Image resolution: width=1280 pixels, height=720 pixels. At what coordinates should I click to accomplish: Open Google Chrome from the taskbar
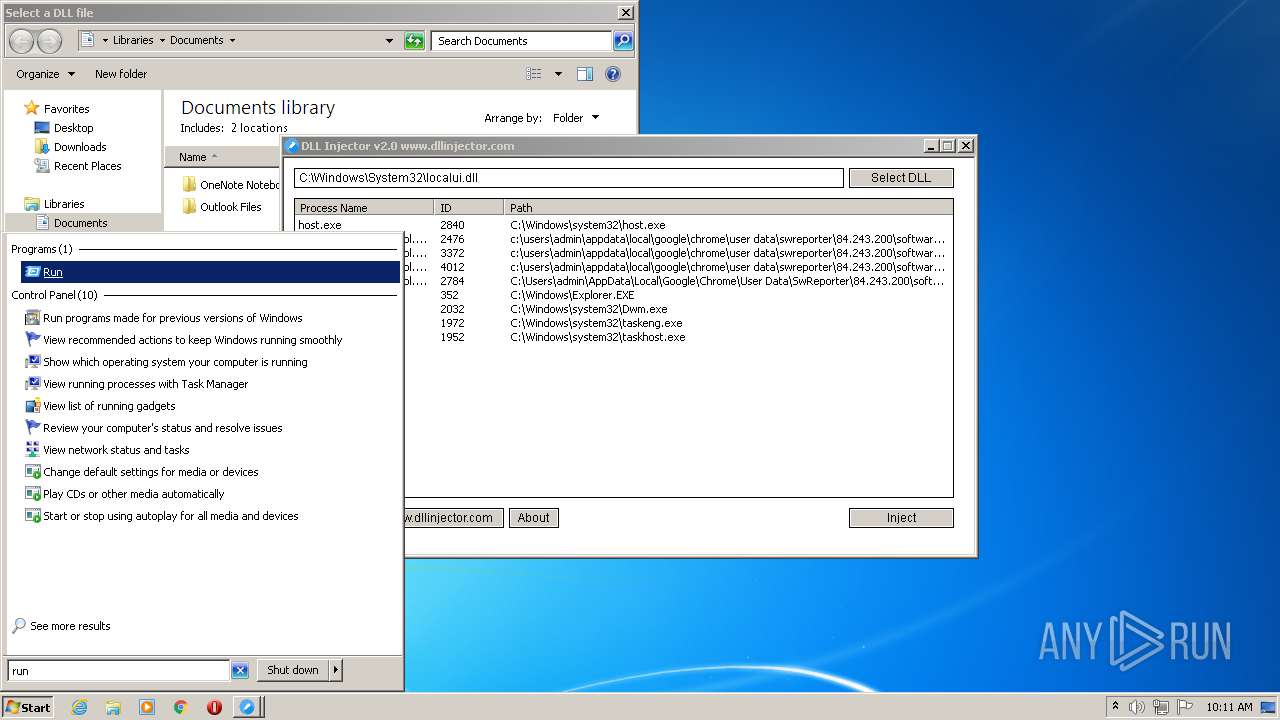point(181,707)
